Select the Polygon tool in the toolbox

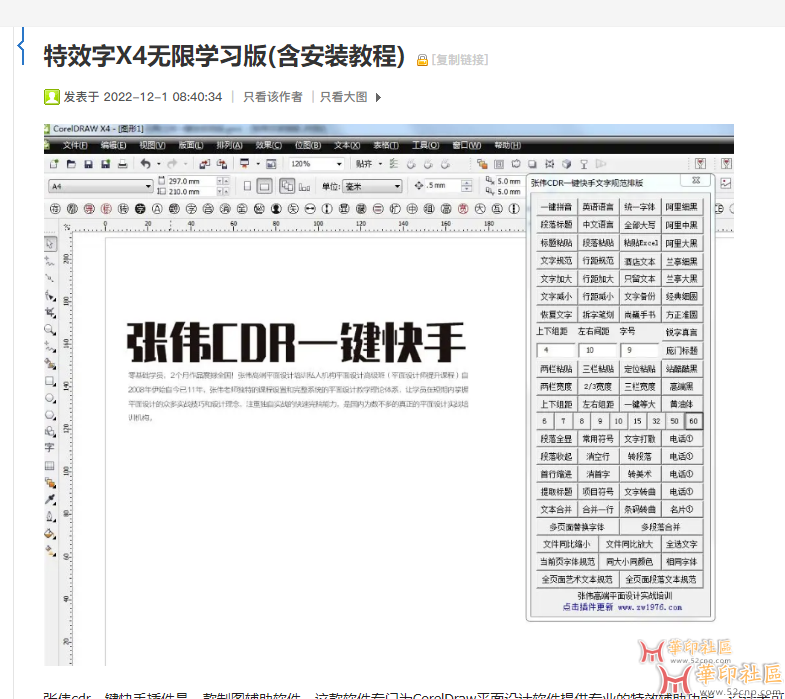pyautogui.click(x=50, y=415)
